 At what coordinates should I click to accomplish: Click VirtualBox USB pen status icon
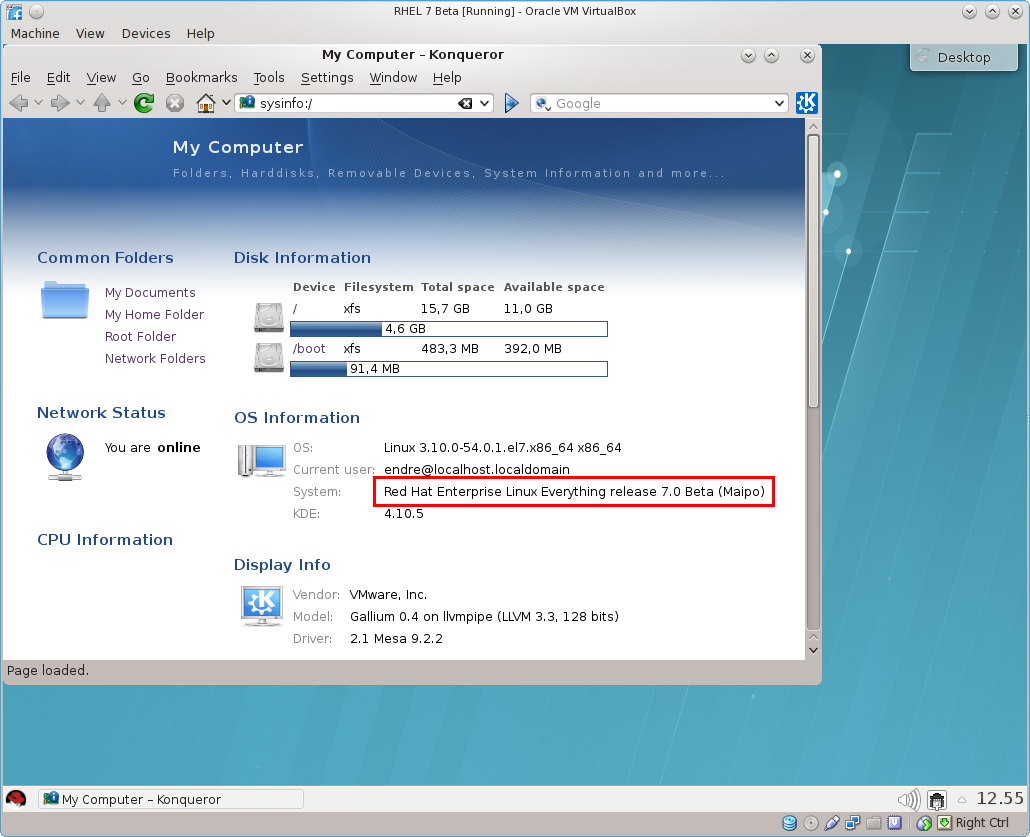[832, 823]
